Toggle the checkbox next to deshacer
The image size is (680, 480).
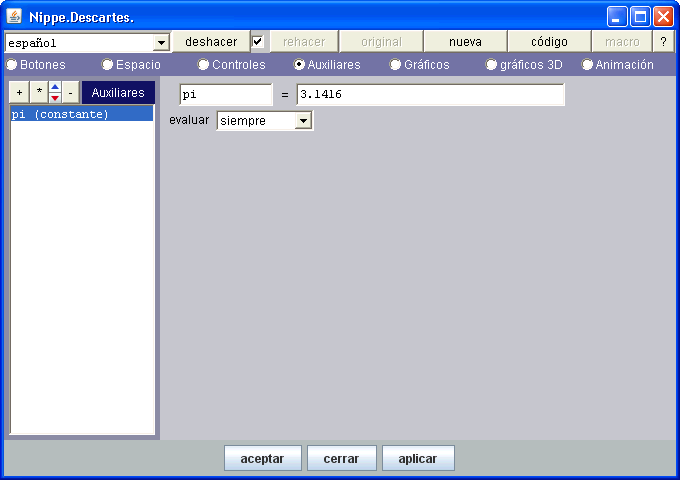pyautogui.click(x=258, y=42)
